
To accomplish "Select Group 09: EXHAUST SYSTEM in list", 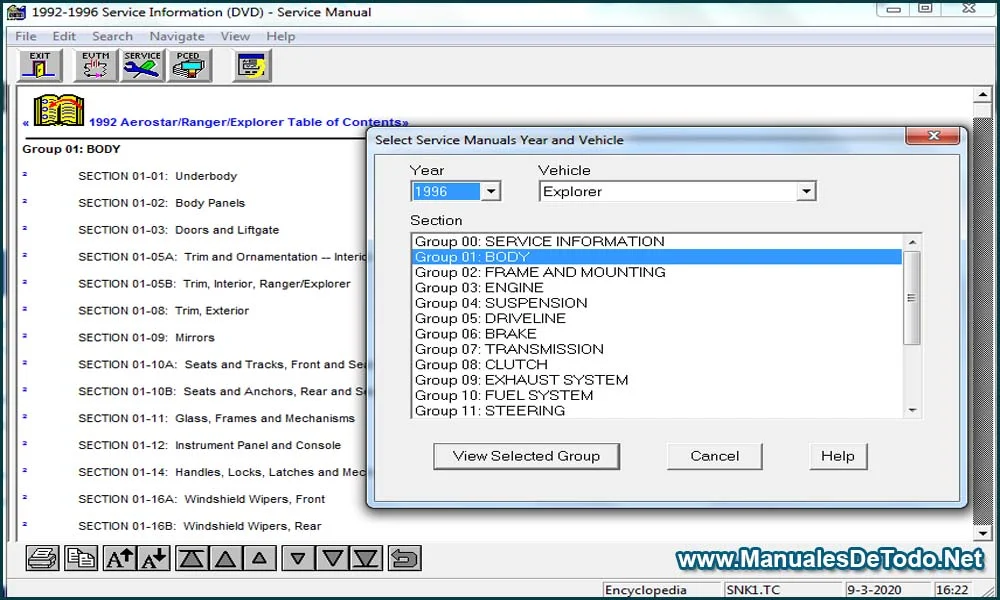I will pos(657,380).
